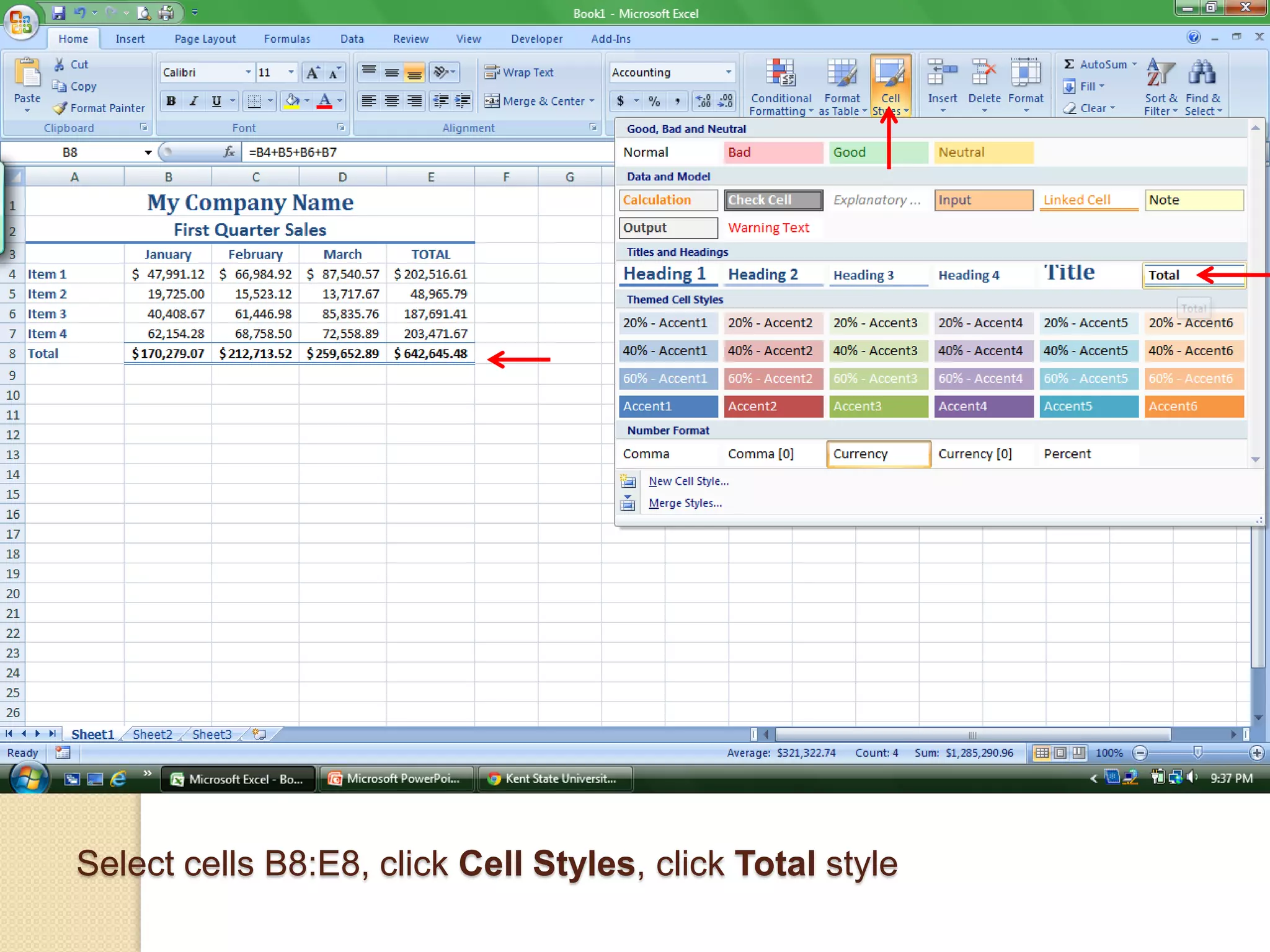Open the Insert ribbon tab
This screenshot has width=1270, height=952.
(130, 38)
